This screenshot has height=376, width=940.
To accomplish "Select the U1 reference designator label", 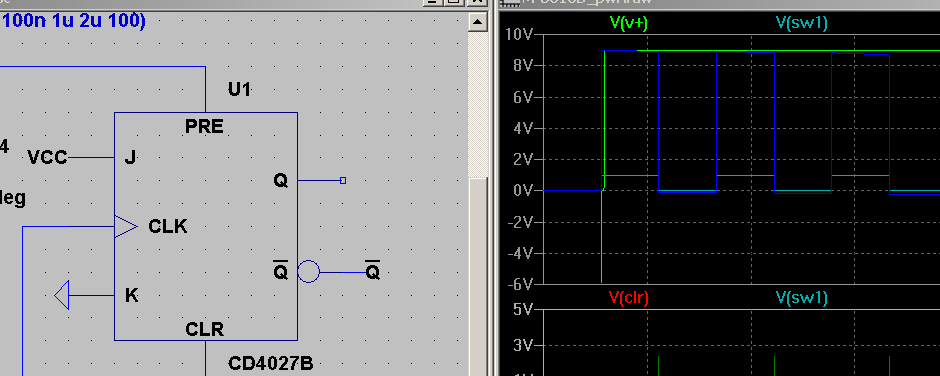I will (x=239, y=90).
